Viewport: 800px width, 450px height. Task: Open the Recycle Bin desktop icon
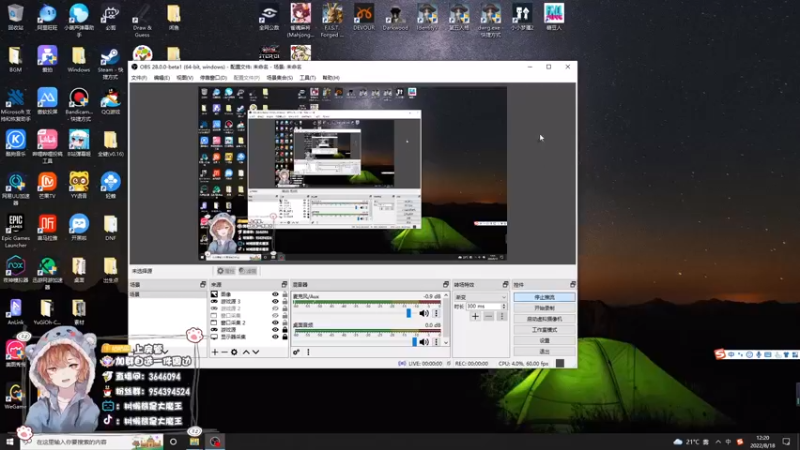(15, 18)
